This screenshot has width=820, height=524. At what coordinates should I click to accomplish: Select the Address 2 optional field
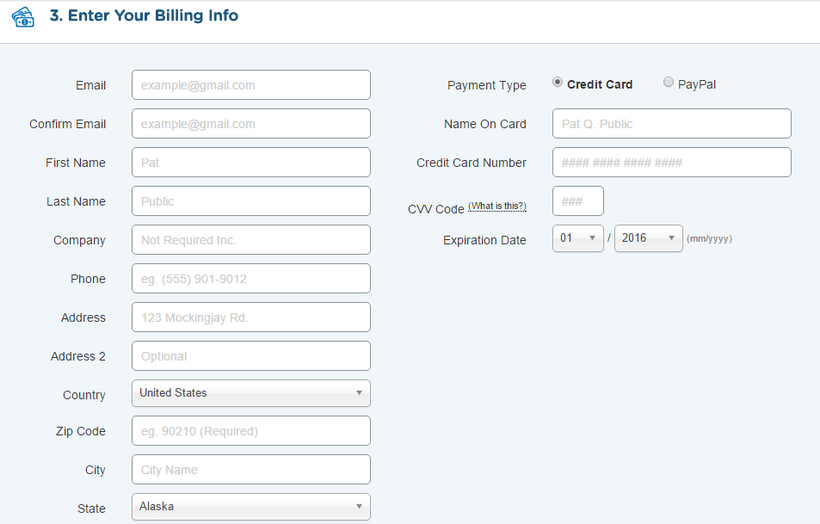pyautogui.click(x=251, y=356)
